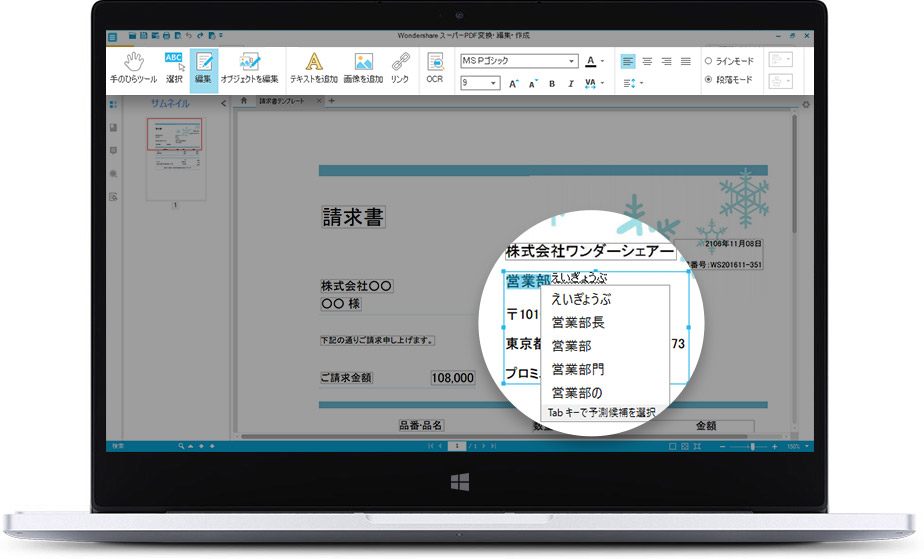The width and height of the screenshot is (924, 559).
Task: Go to next page in status bar
Action: (x=484, y=446)
